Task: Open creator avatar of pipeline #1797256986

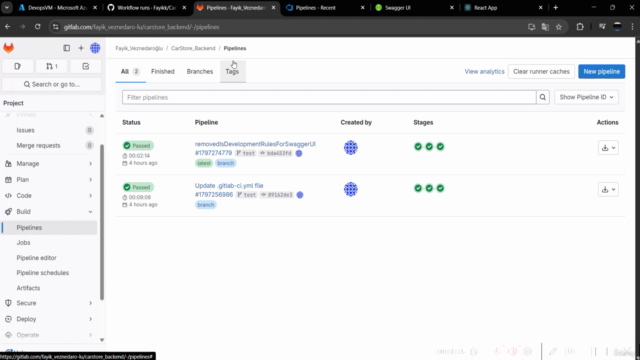Action: [x=351, y=189]
